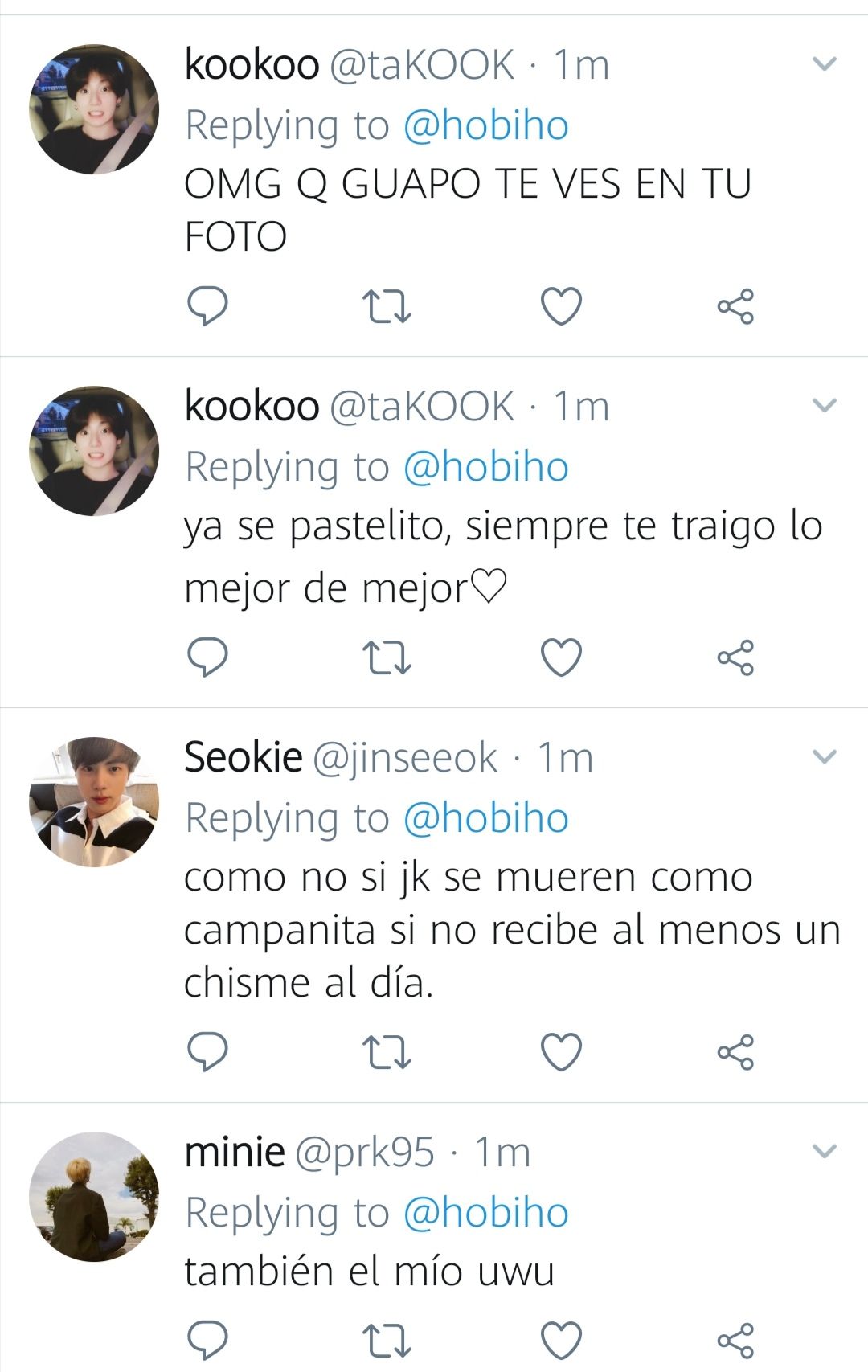Viewport: 868px width, 1372px height.
Task: Retweet the 'OMG Q GUAPO' tweet
Action: [387, 306]
